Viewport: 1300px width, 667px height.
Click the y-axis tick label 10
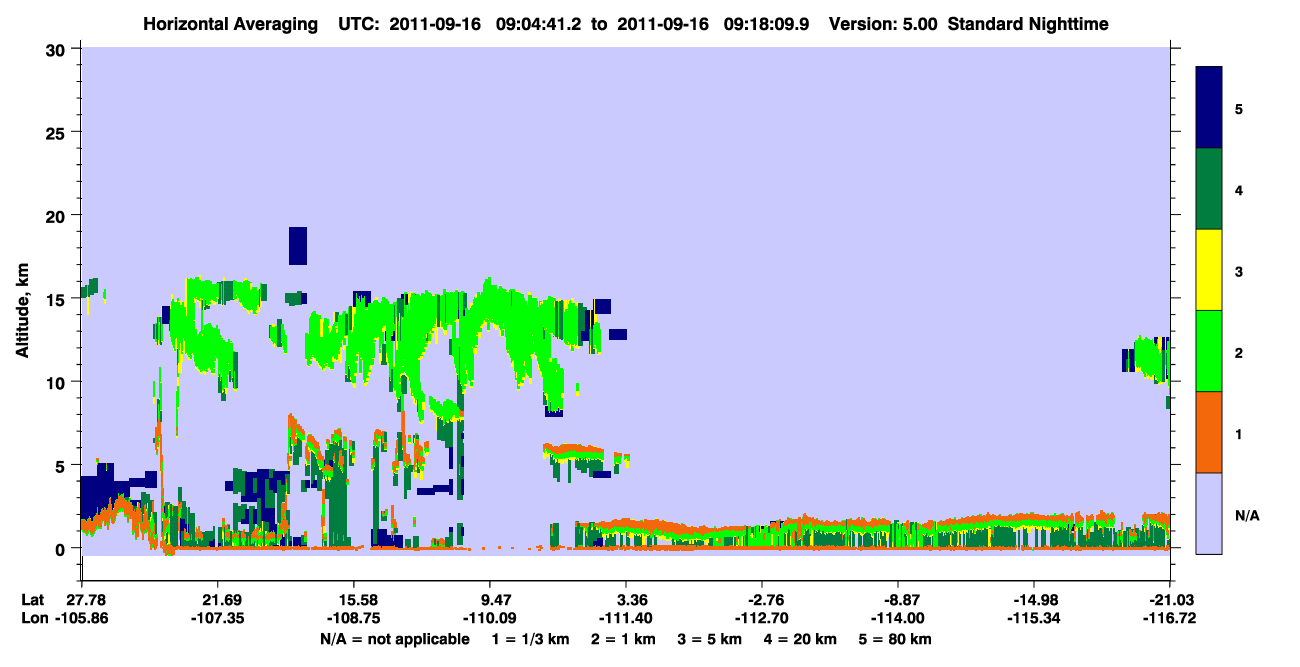58,382
